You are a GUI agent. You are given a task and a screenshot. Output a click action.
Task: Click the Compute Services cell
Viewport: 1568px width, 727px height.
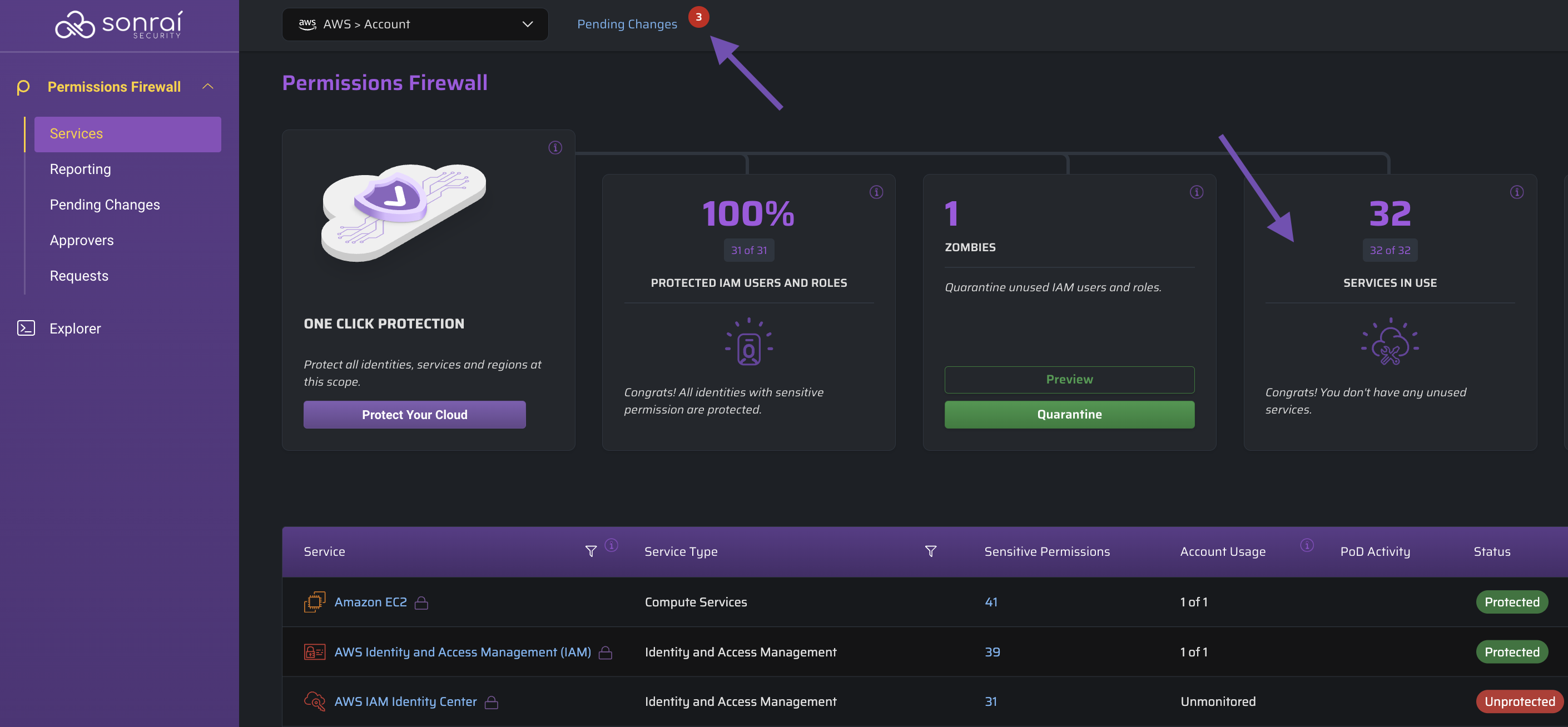696,602
